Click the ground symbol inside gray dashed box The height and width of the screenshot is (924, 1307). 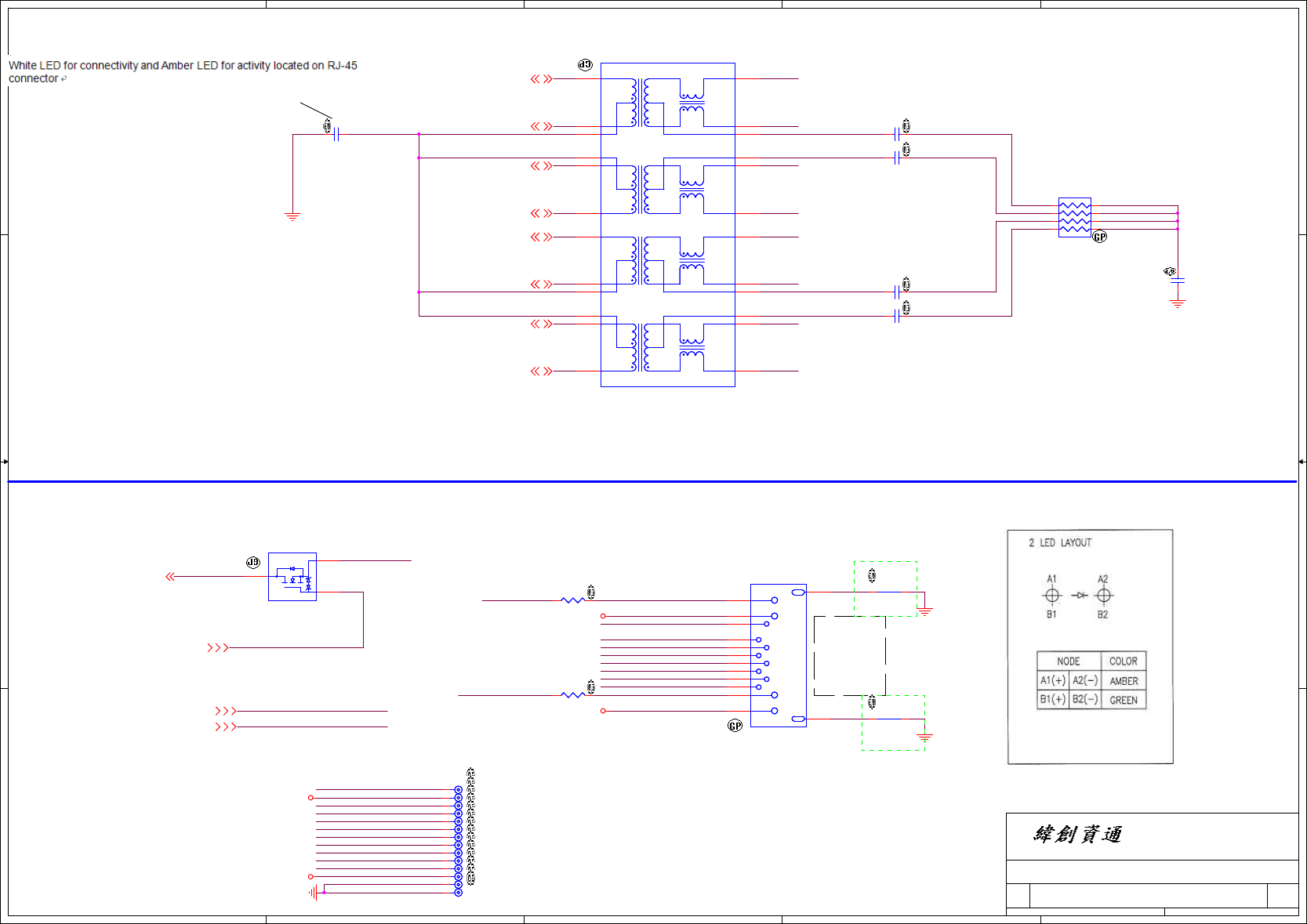click(925, 737)
